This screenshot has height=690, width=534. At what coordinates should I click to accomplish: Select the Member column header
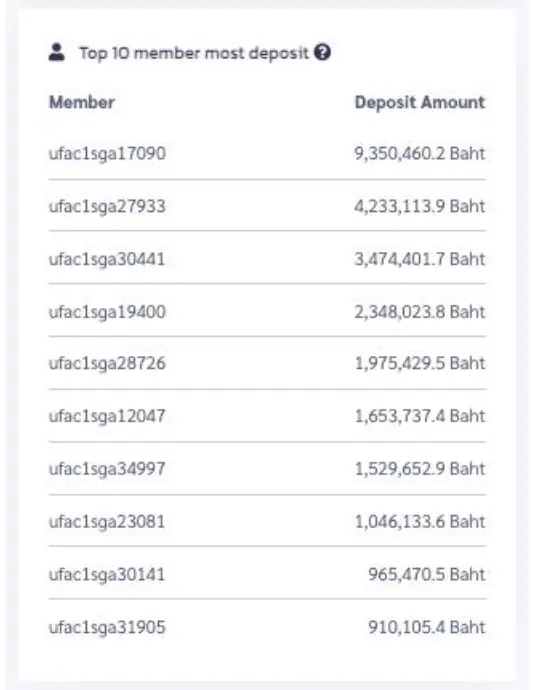(81, 102)
